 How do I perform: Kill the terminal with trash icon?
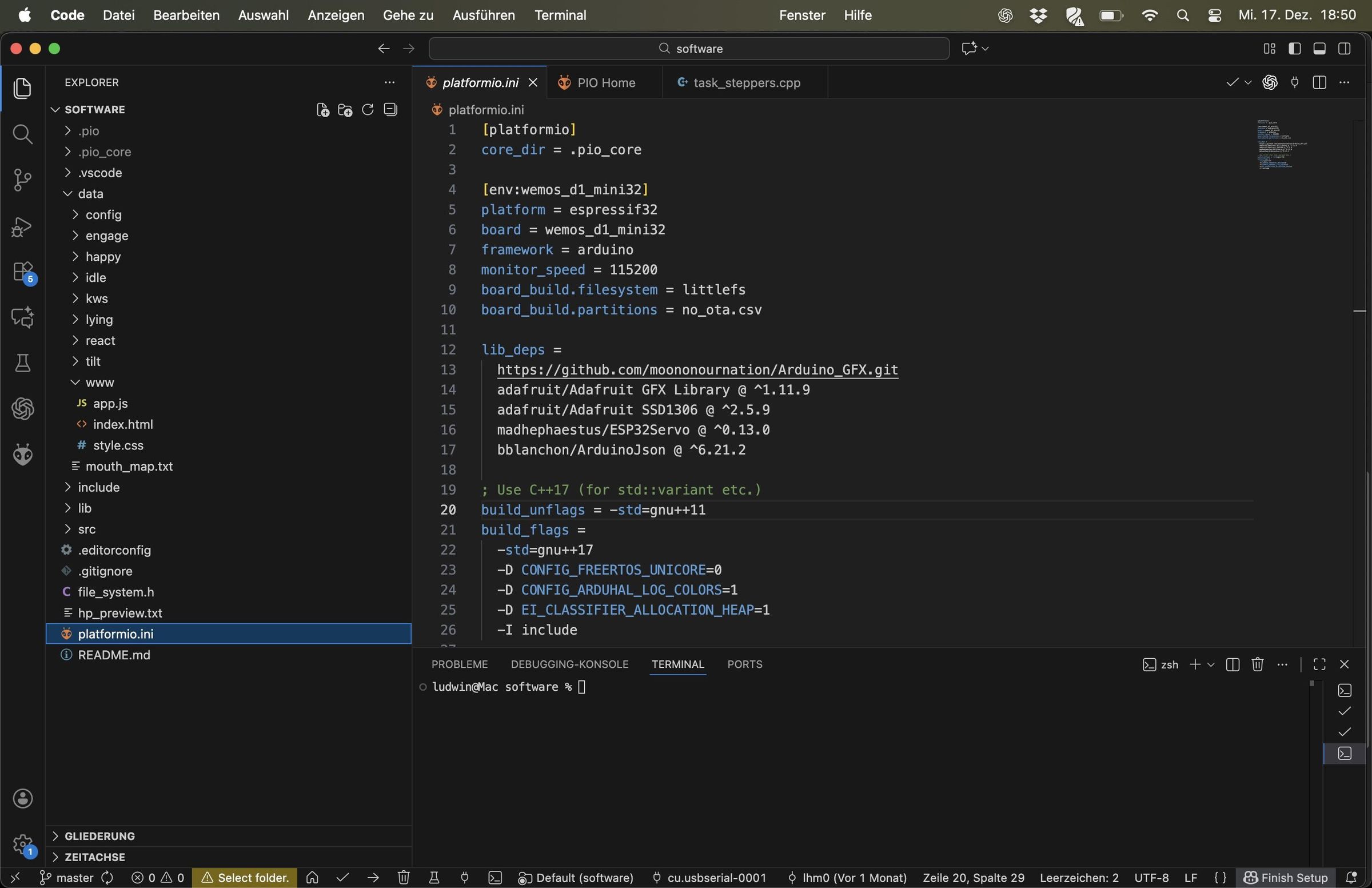pos(1257,664)
